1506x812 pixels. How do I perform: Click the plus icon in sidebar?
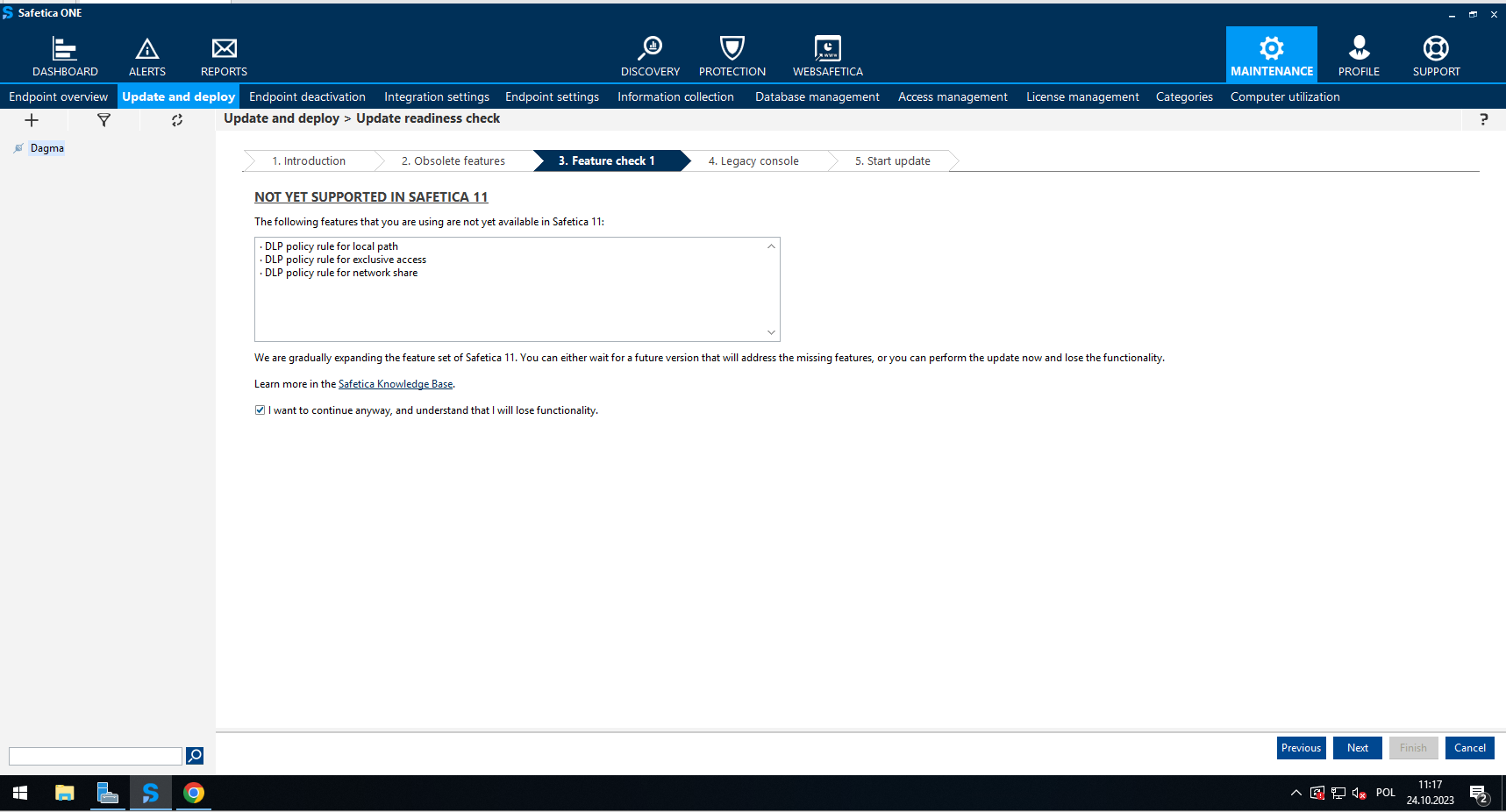coord(32,120)
